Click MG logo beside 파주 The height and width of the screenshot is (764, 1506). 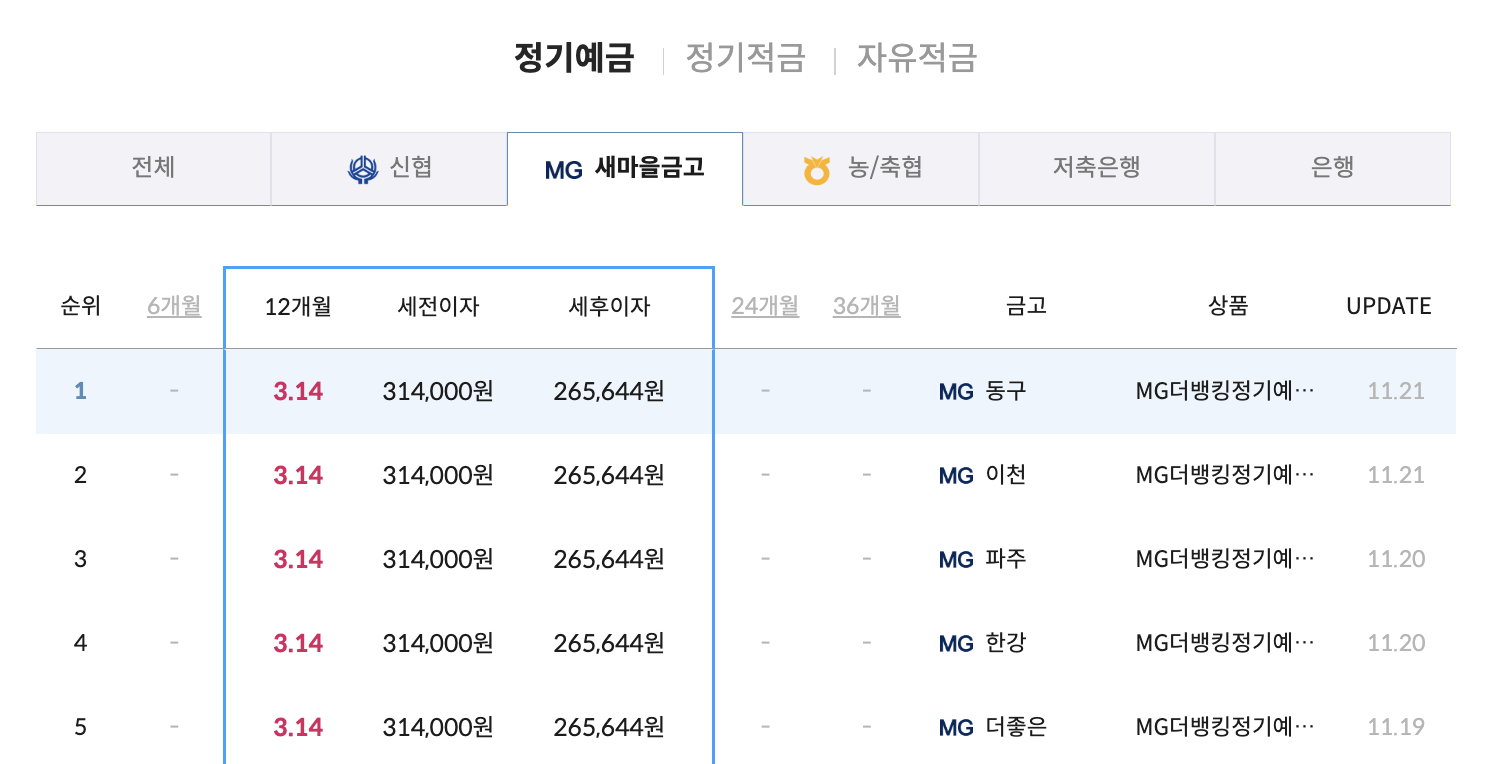[x=956, y=561]
